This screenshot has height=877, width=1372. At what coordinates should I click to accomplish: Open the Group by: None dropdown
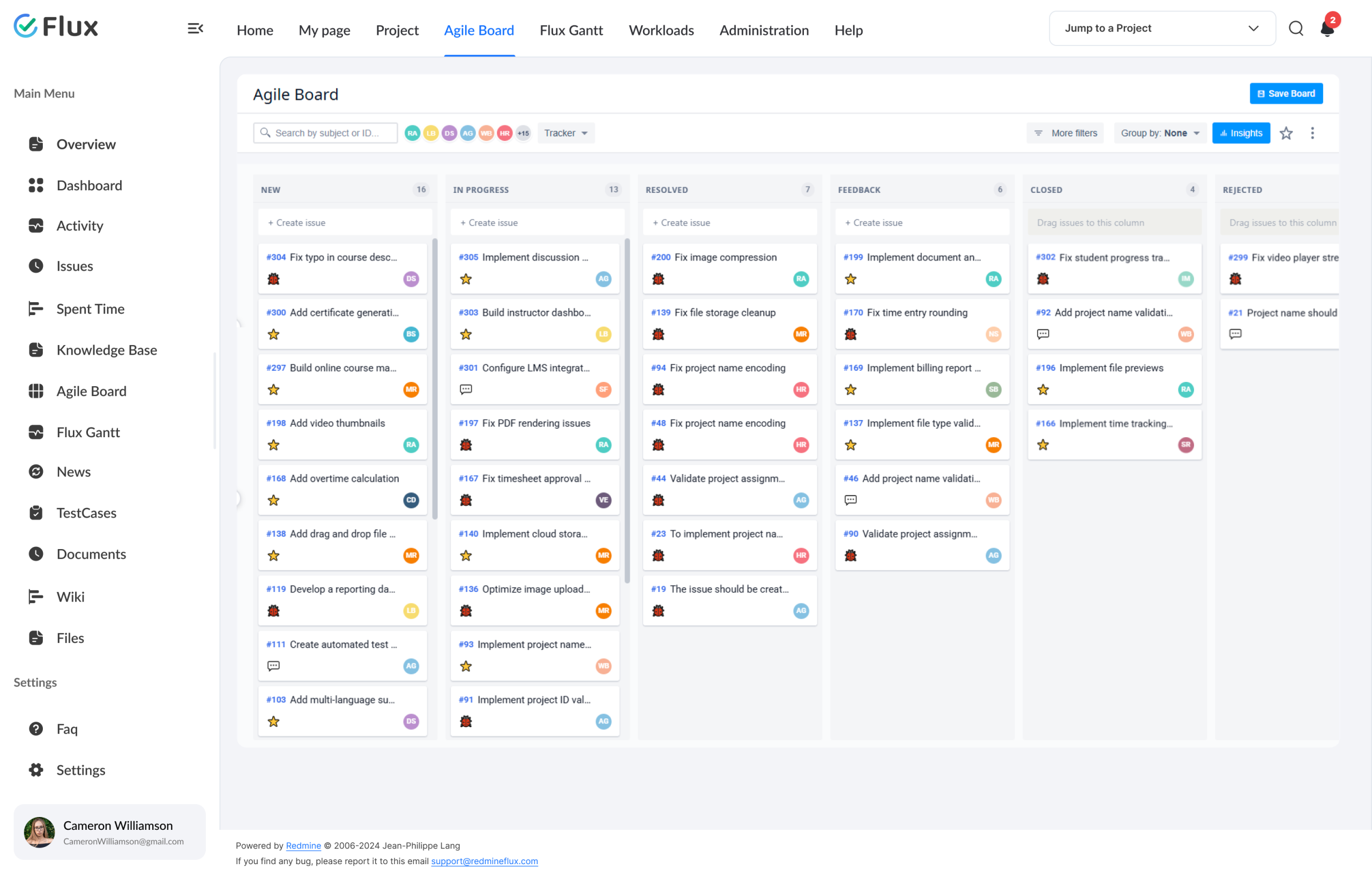[1160, 133]
